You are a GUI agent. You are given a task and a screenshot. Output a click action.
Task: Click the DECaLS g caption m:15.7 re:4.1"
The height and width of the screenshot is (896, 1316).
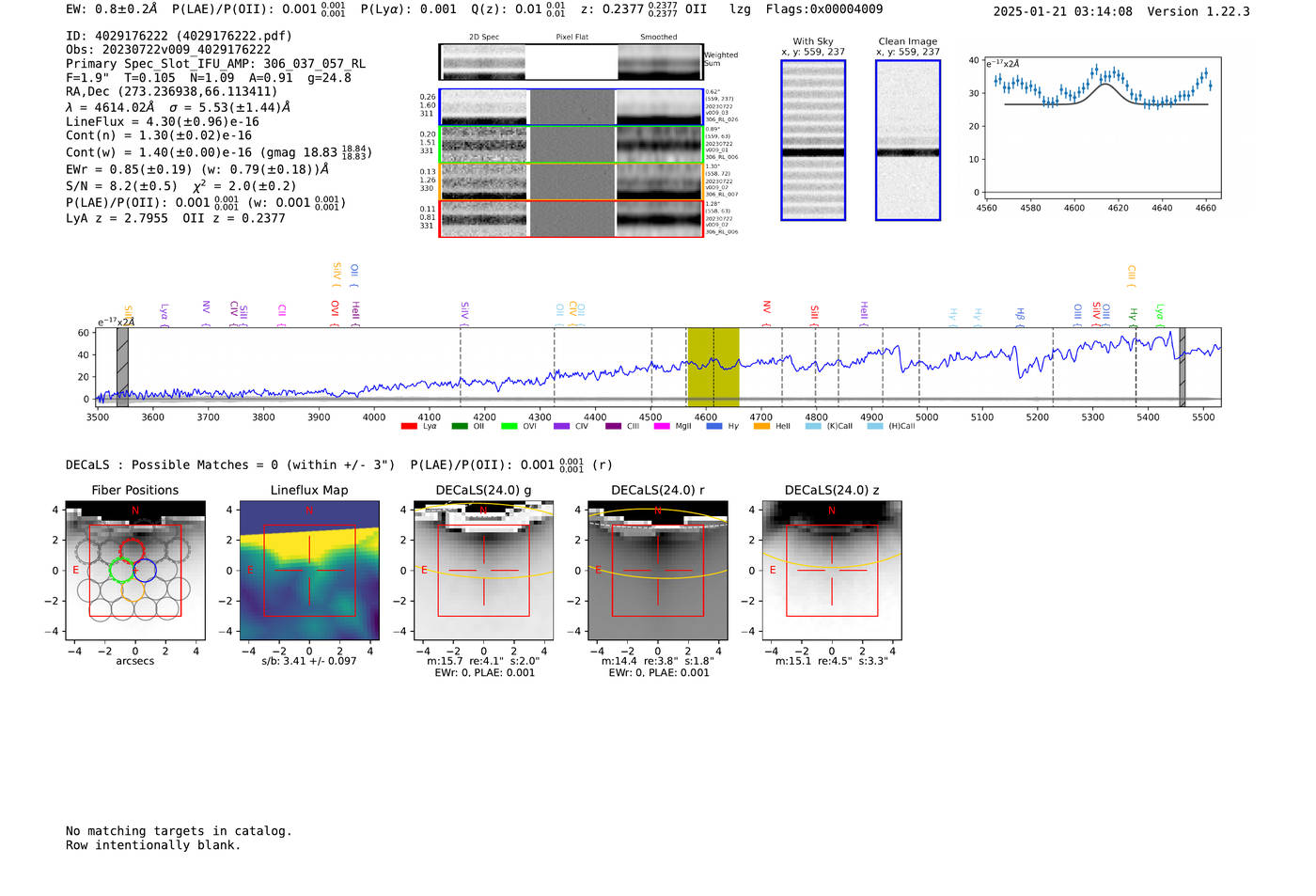pos(484,661)
